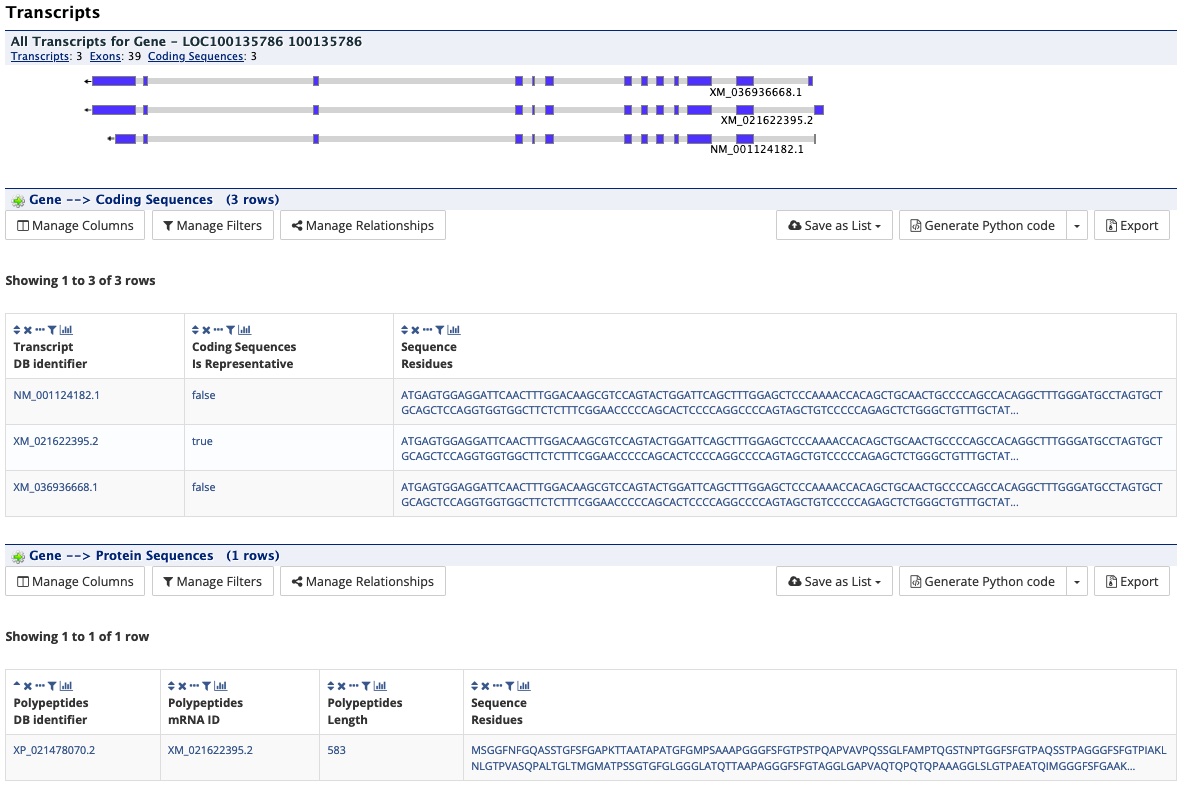Open Manage Filters for Protein Sequences table
The height and width of the screenshot is (785, 1184).
pos(213,582)
